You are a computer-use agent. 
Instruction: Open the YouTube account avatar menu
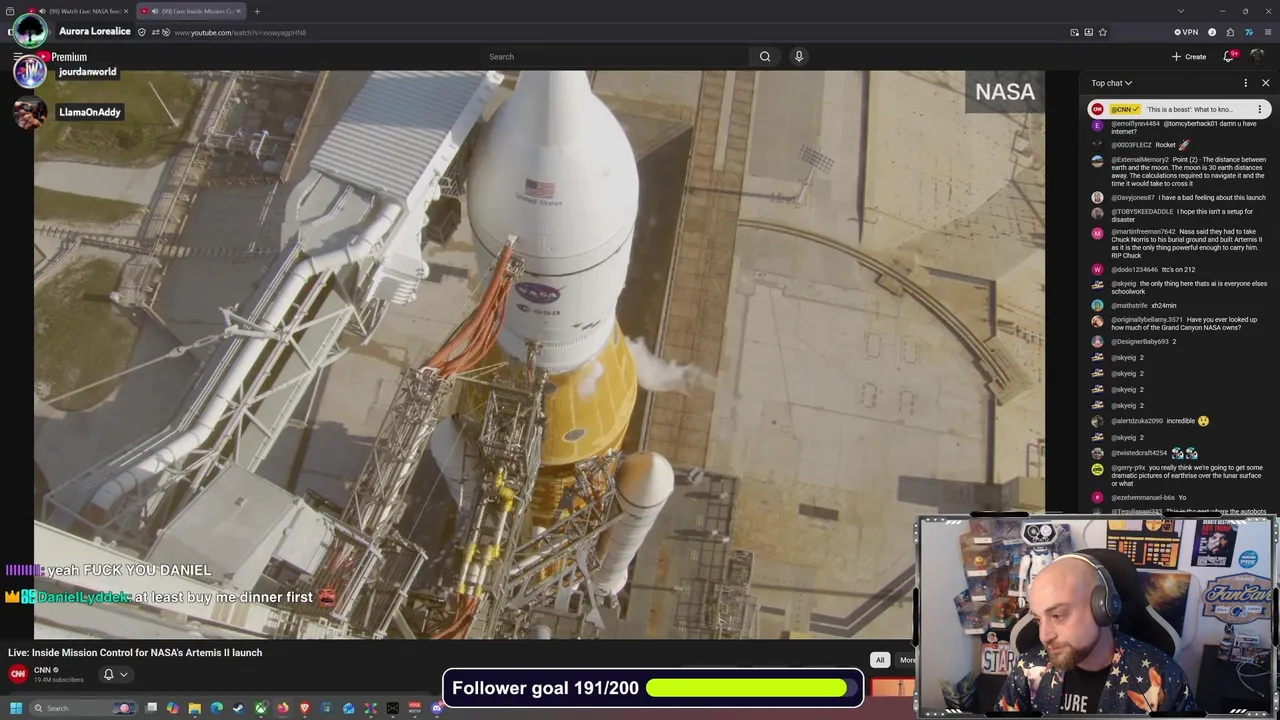tap(1258, 57)
